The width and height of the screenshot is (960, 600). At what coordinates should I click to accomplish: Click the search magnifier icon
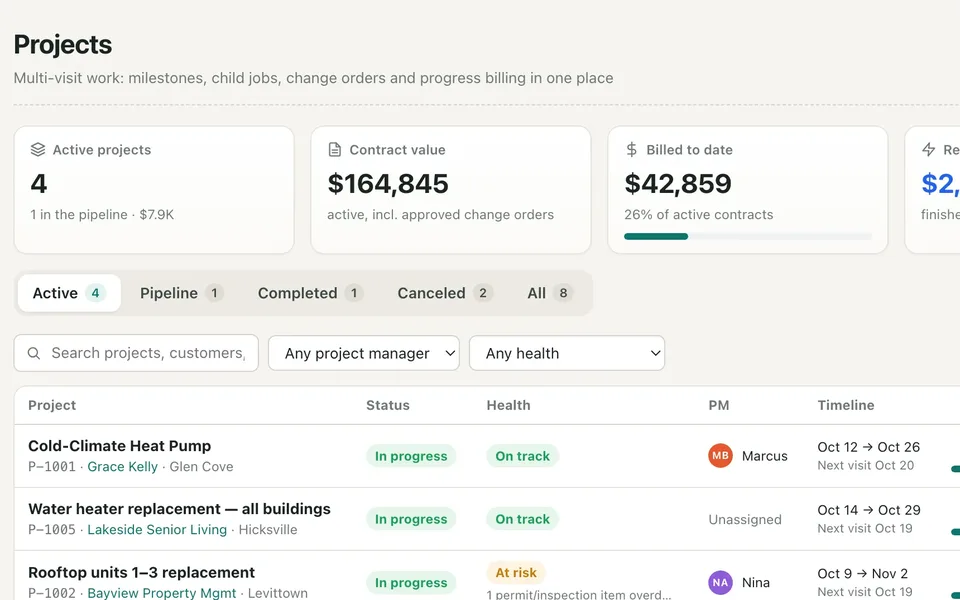coord(34,353)
